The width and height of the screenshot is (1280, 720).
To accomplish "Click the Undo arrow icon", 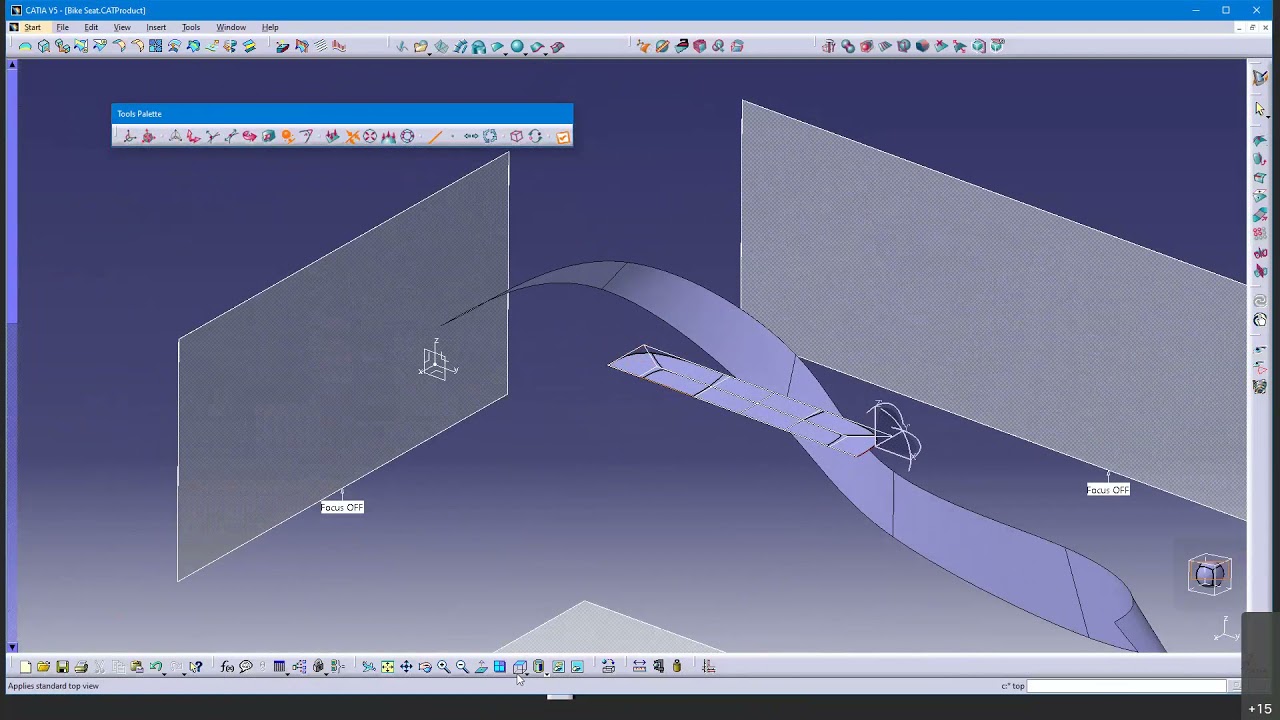I will coord(156,667).
